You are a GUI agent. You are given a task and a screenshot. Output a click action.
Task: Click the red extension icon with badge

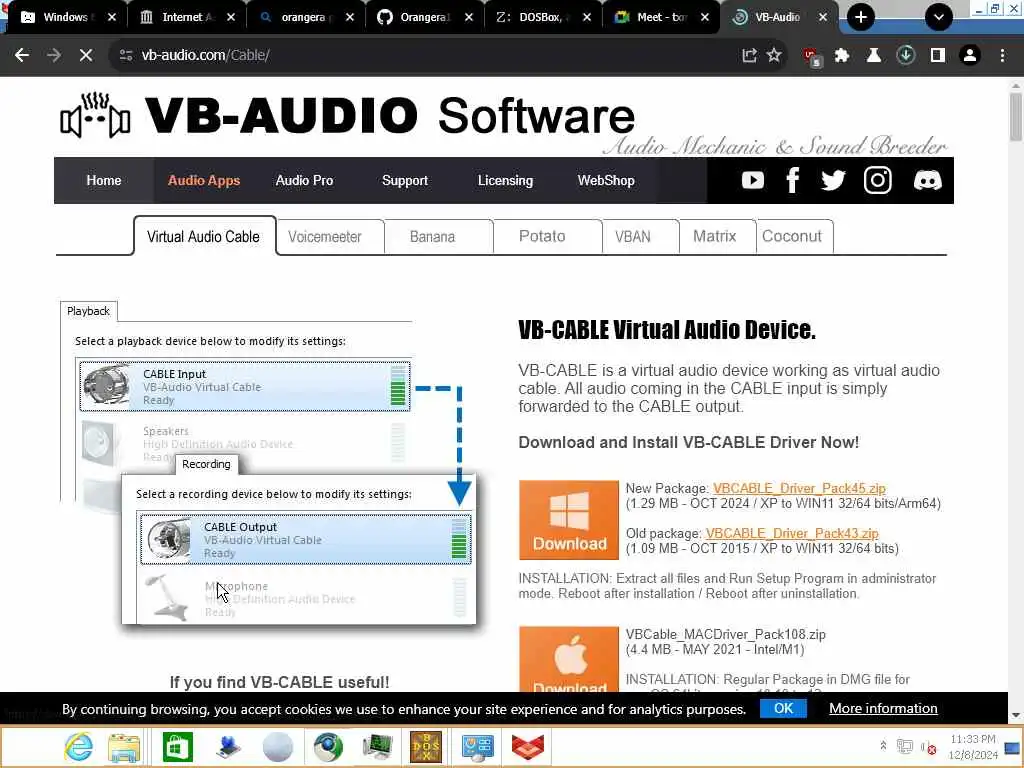[x=812, y=56]
